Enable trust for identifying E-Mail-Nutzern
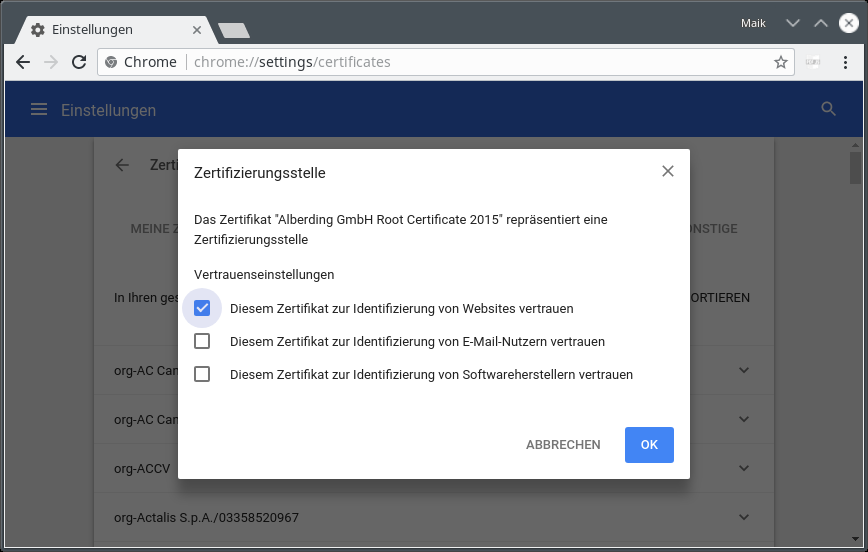 click(x=202, y=341)
